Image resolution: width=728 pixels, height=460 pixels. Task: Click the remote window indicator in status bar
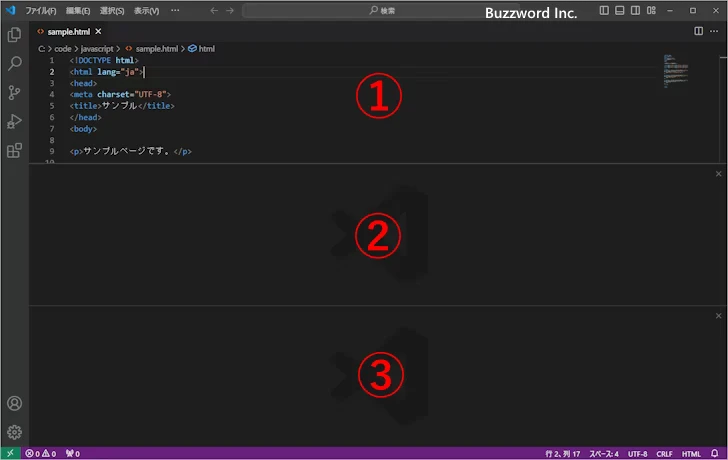[x=10, y=453]
